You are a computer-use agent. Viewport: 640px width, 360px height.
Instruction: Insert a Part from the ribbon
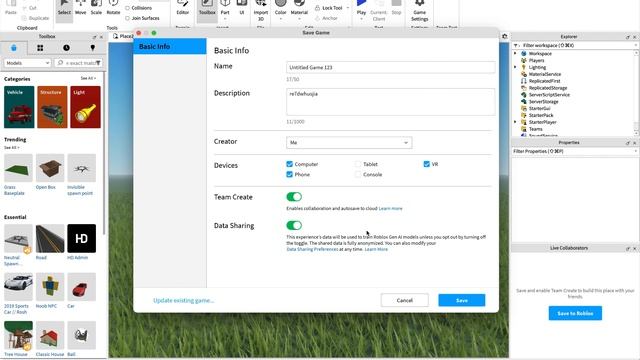(x=225, y=8)
